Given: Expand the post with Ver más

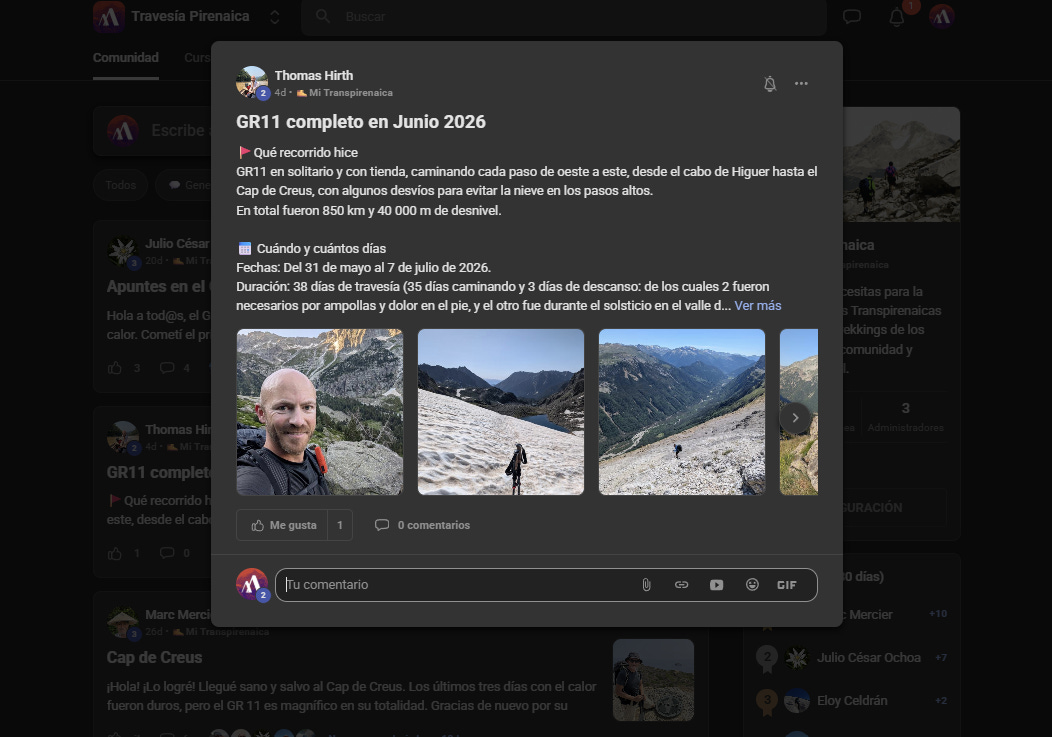Looking at the screenshot, I should [757, 306].
